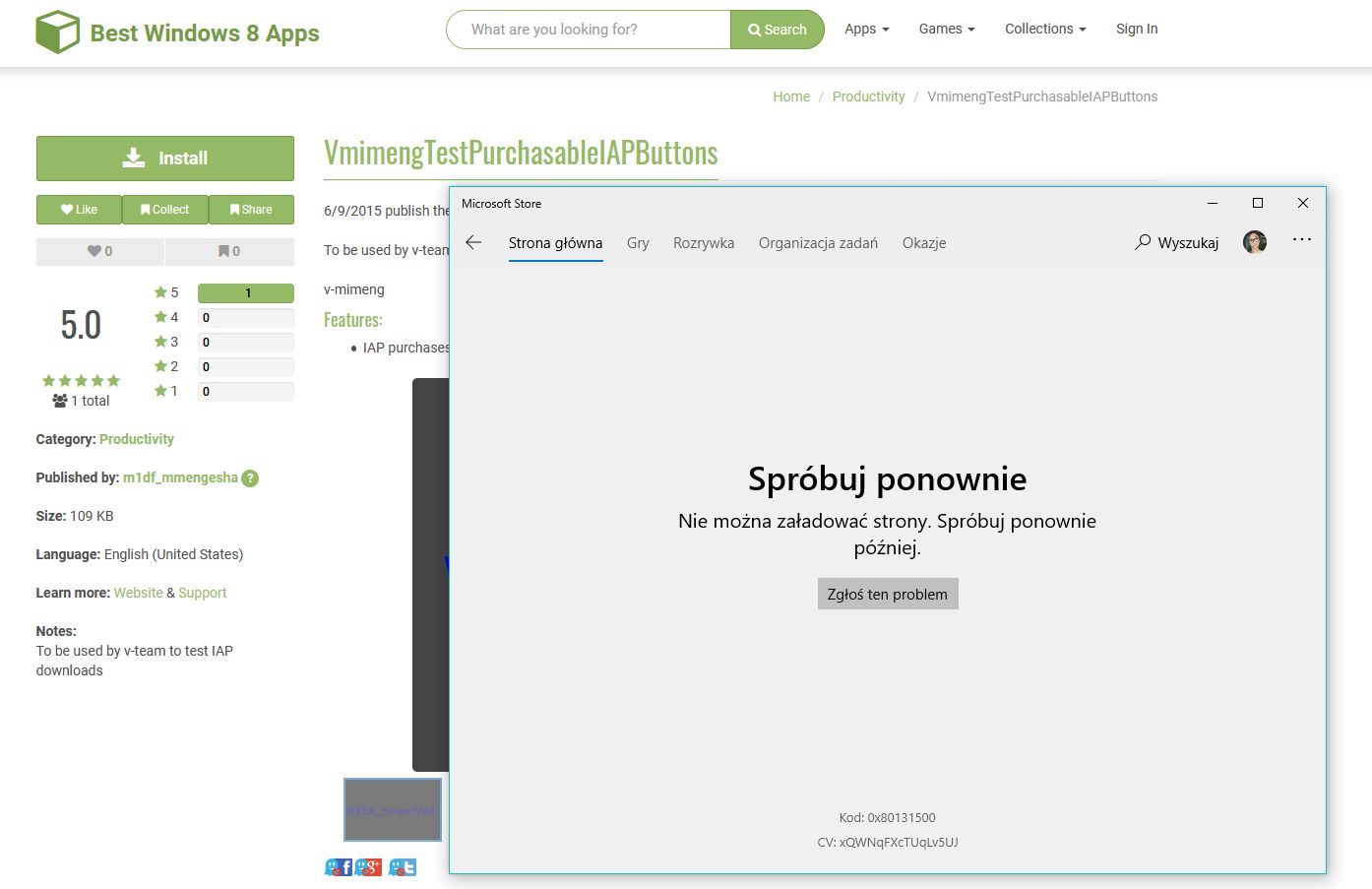Click the 'Spróbuj ponownie' error heading
Viewport: 1372px width, 889px height.
(x=888, y=479)
